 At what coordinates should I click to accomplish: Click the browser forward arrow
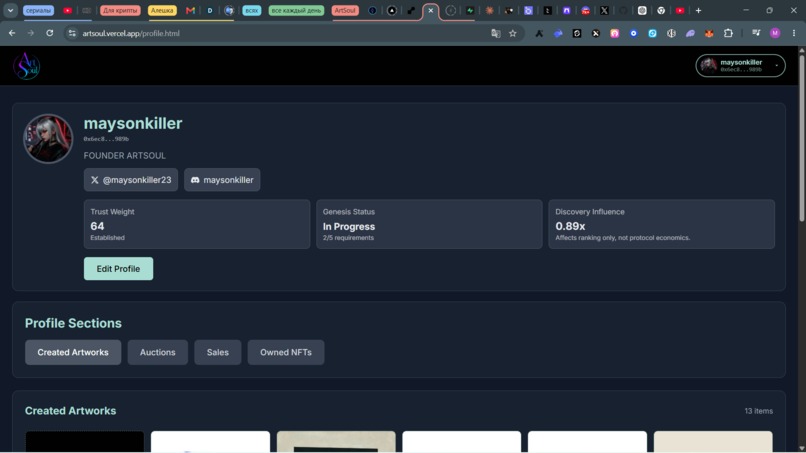31,33
